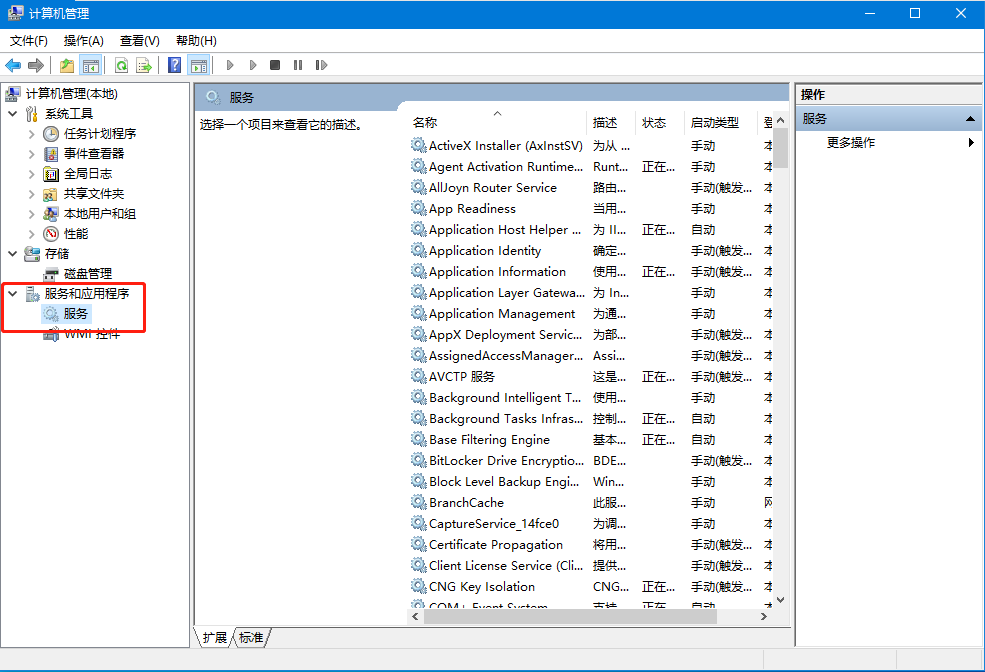Click the Export List icon
The image size is (985, 672).
[x=143, y=64]
